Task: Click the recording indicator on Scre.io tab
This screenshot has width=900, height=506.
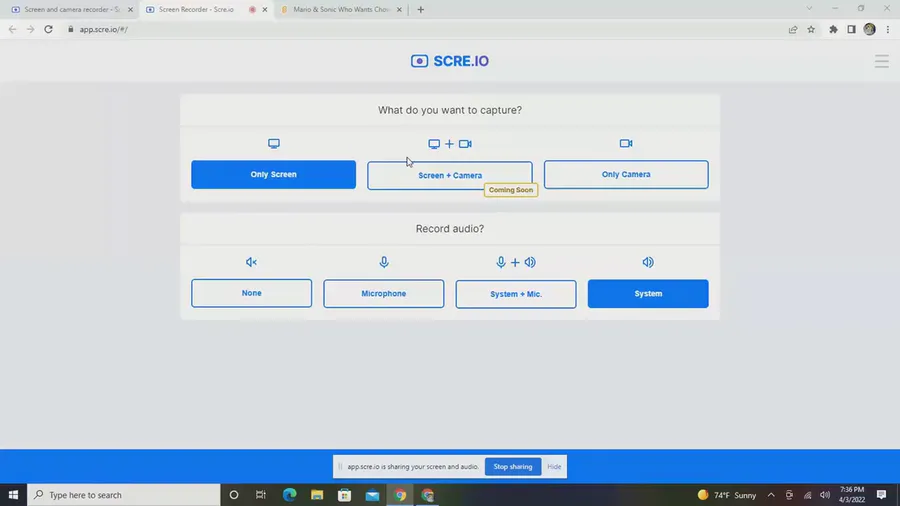Action: pos(252,9)
